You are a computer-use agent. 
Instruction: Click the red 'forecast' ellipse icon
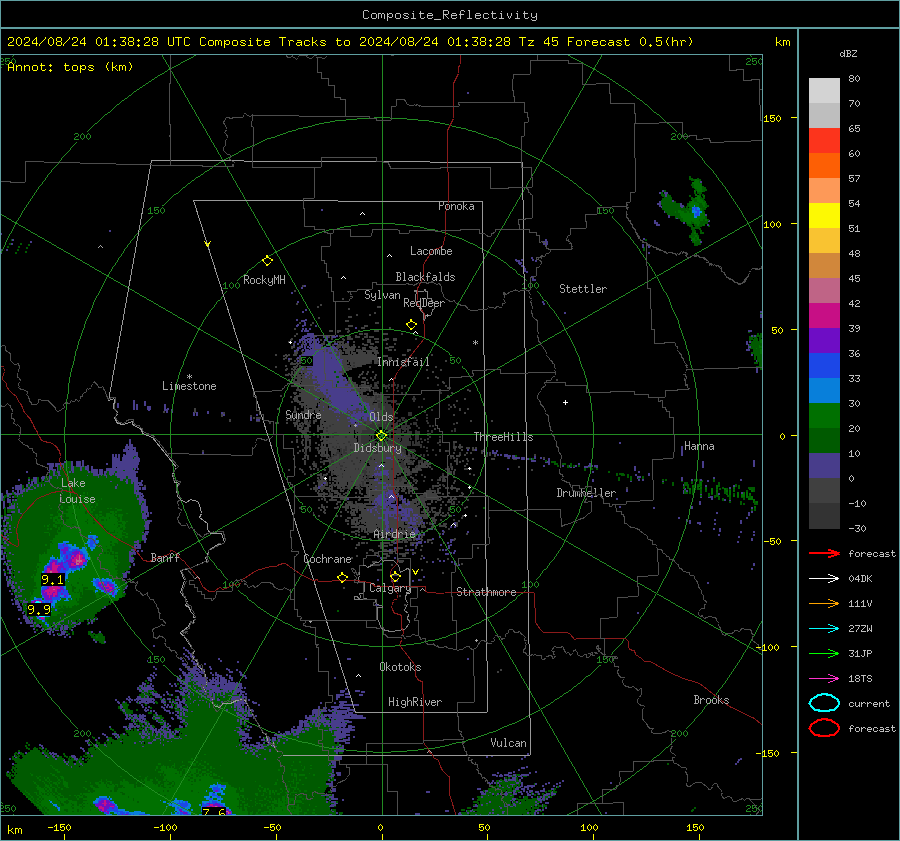(x=824, y=728)
